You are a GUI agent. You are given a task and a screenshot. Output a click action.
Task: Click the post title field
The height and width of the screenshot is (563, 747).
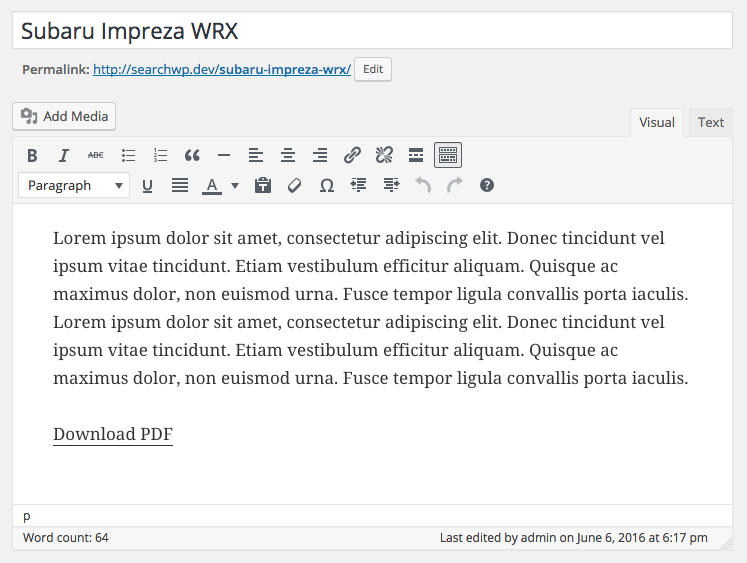click(373, 30)
